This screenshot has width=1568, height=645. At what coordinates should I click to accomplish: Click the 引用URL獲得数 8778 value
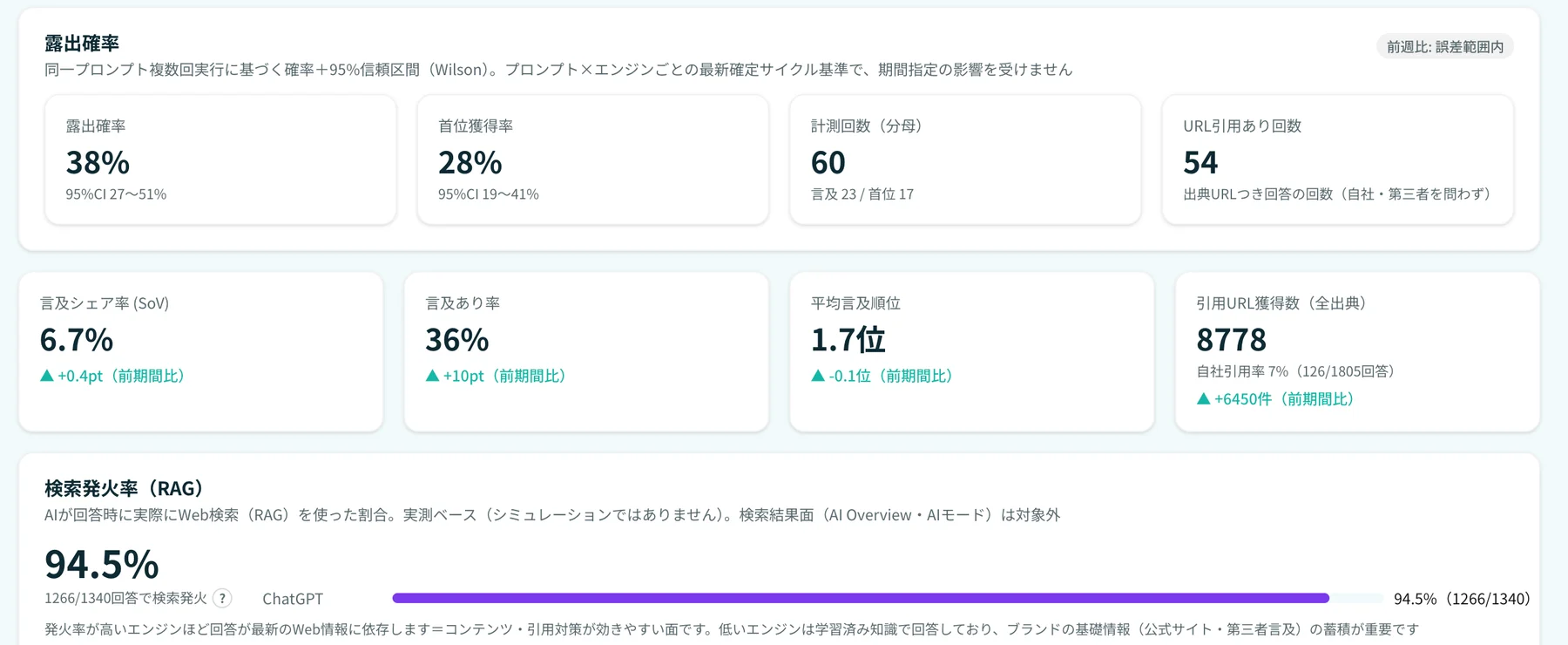click(x=1232, y=340)
